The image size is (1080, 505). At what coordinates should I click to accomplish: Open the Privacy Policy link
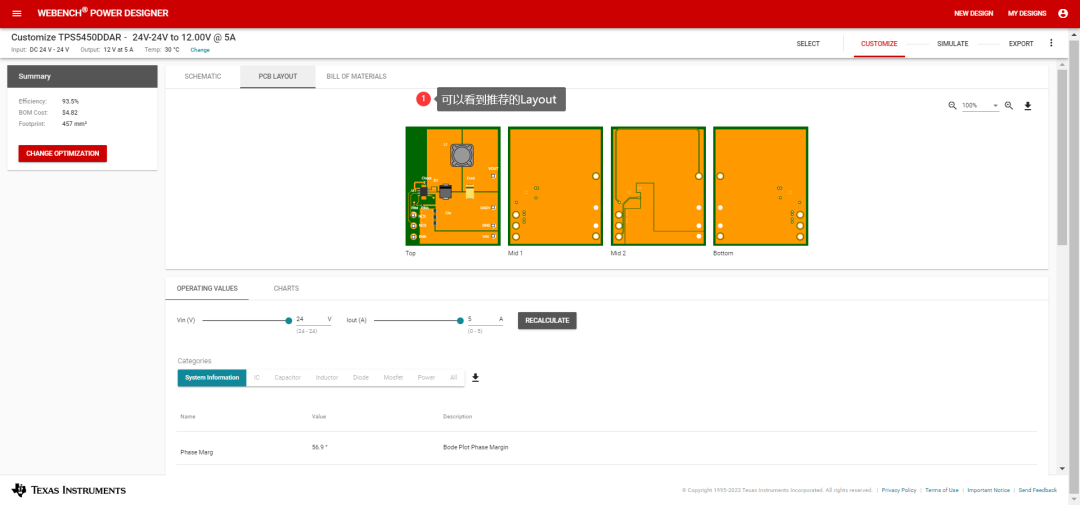(x=899, y=490)
